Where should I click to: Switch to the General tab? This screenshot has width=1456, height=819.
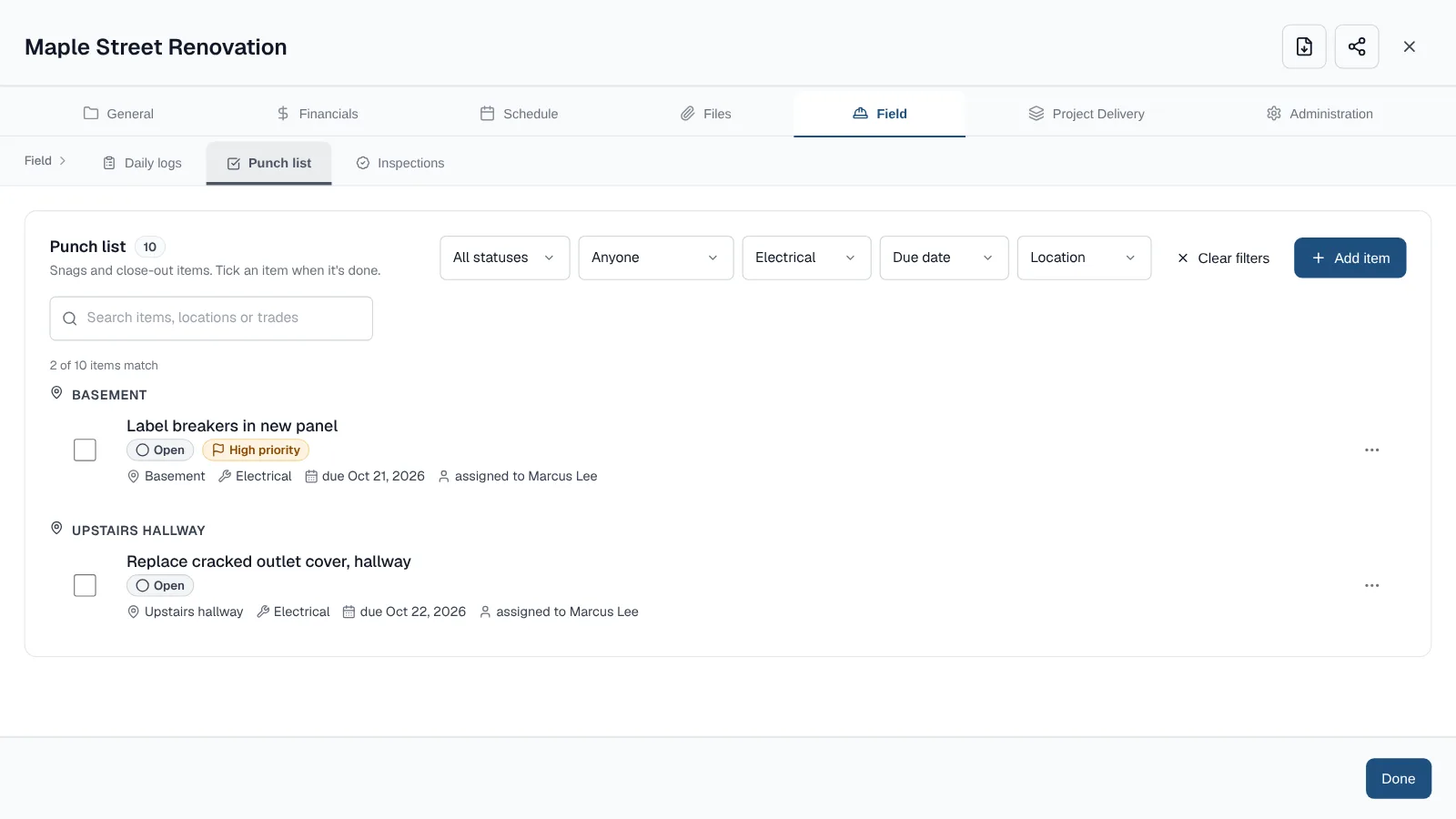tap(118, 114)
